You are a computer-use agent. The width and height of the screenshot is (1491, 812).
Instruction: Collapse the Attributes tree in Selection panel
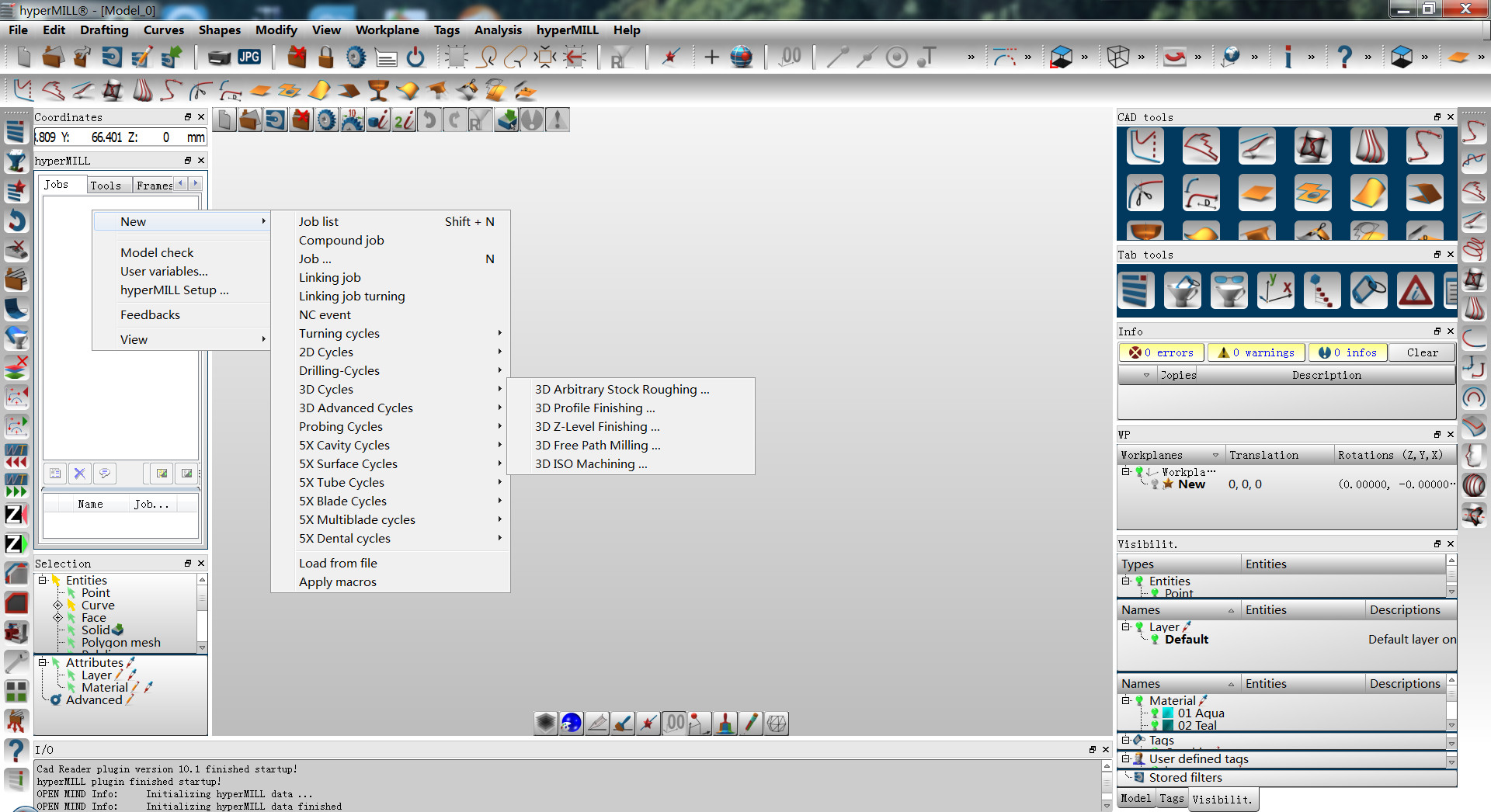click(x=43, y=663)
